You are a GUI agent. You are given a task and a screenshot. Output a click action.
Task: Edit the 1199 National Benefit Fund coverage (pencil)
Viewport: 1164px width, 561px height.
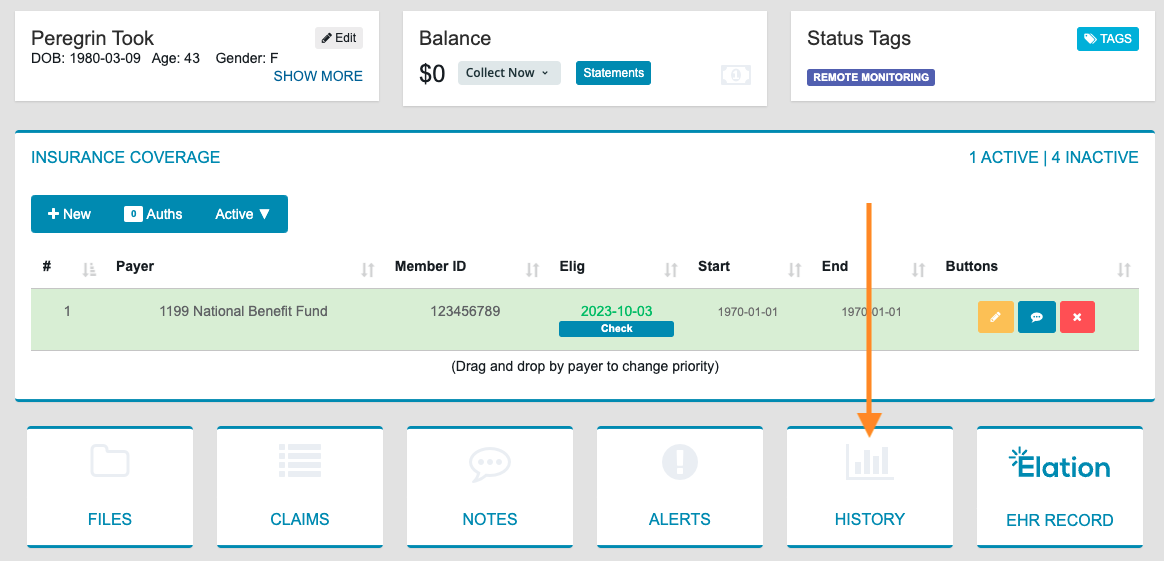coord(996,317)
